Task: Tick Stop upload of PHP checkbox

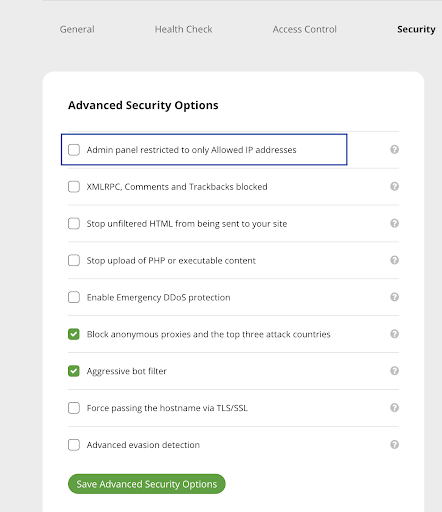Action: 74,260
